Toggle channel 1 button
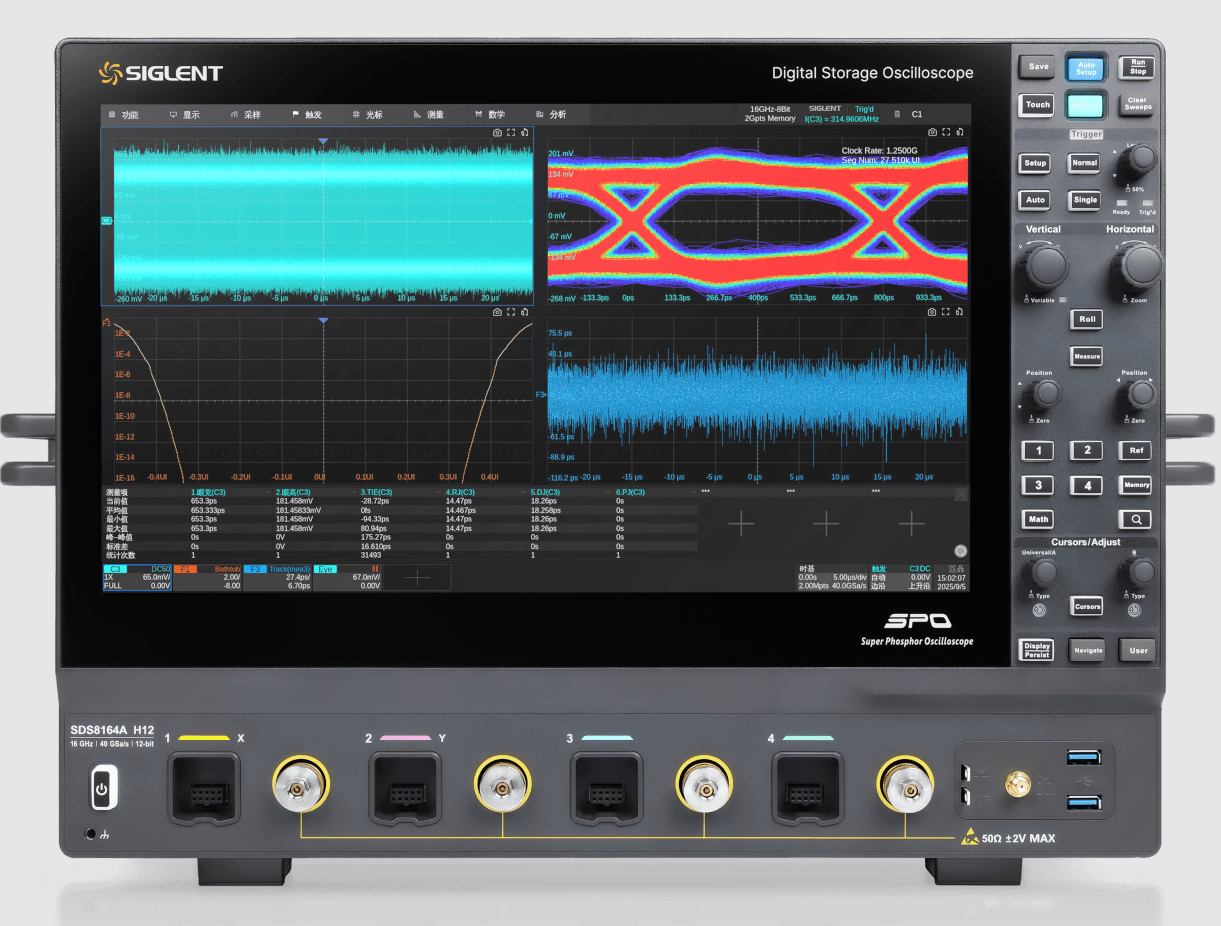 tap(1038, 451)
